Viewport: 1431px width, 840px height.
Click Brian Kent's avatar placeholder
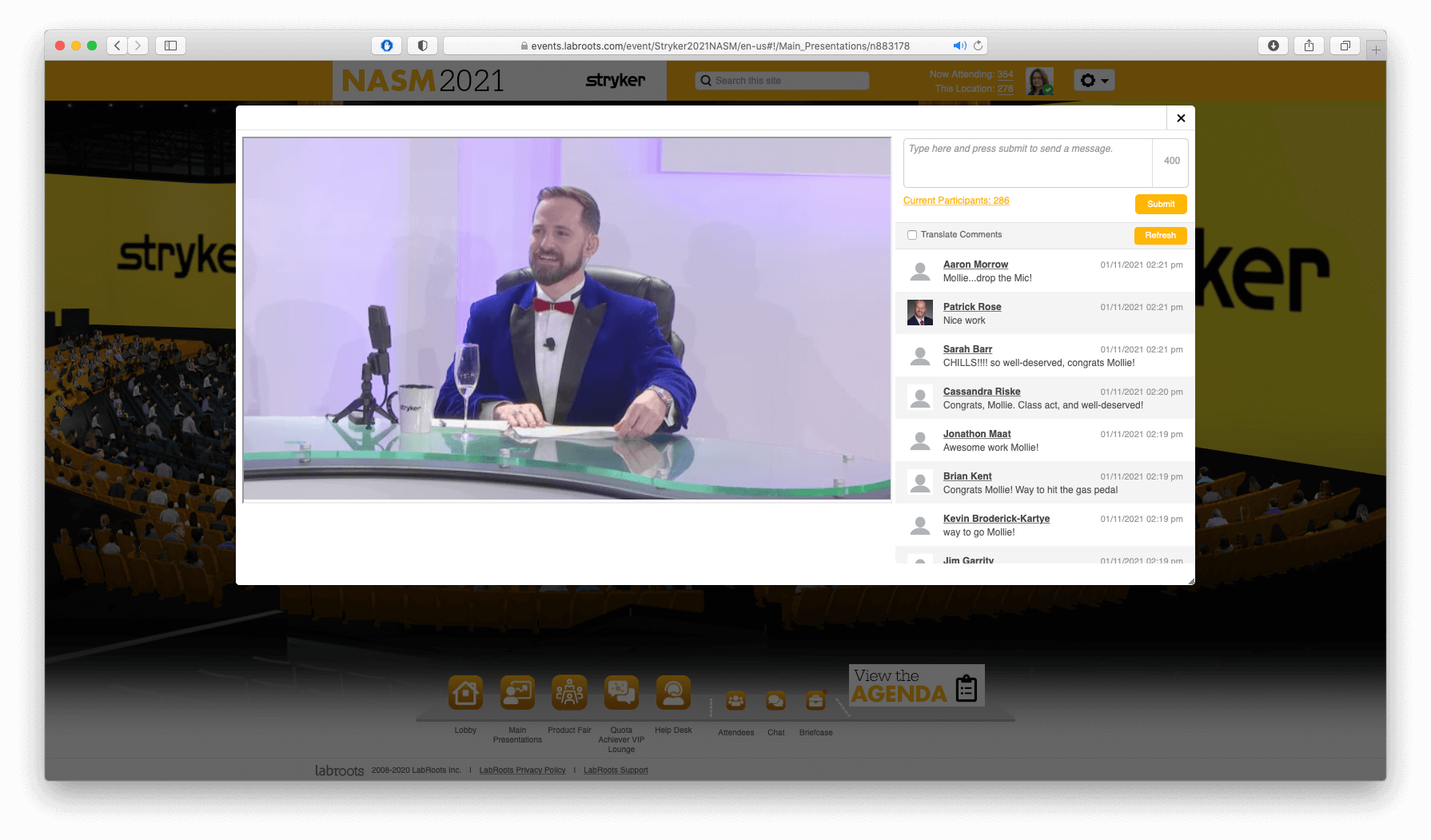tap(920, 483)
